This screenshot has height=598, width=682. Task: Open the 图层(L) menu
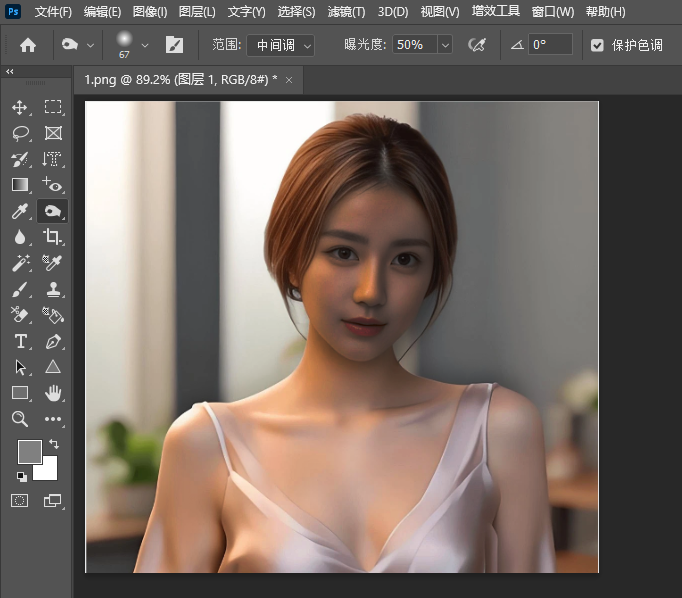[x=197, y=12]
